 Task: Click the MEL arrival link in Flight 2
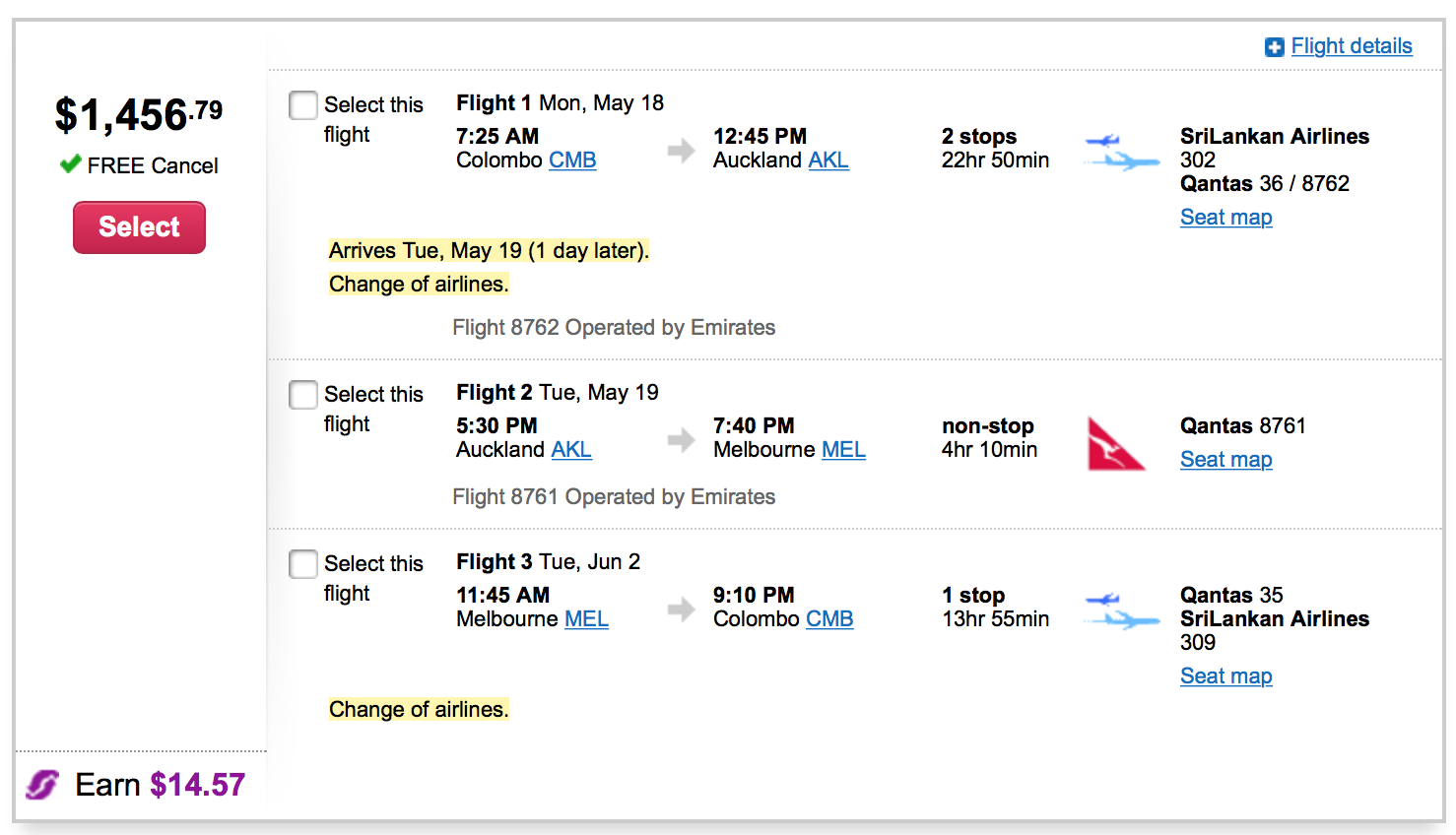[843, 450]
